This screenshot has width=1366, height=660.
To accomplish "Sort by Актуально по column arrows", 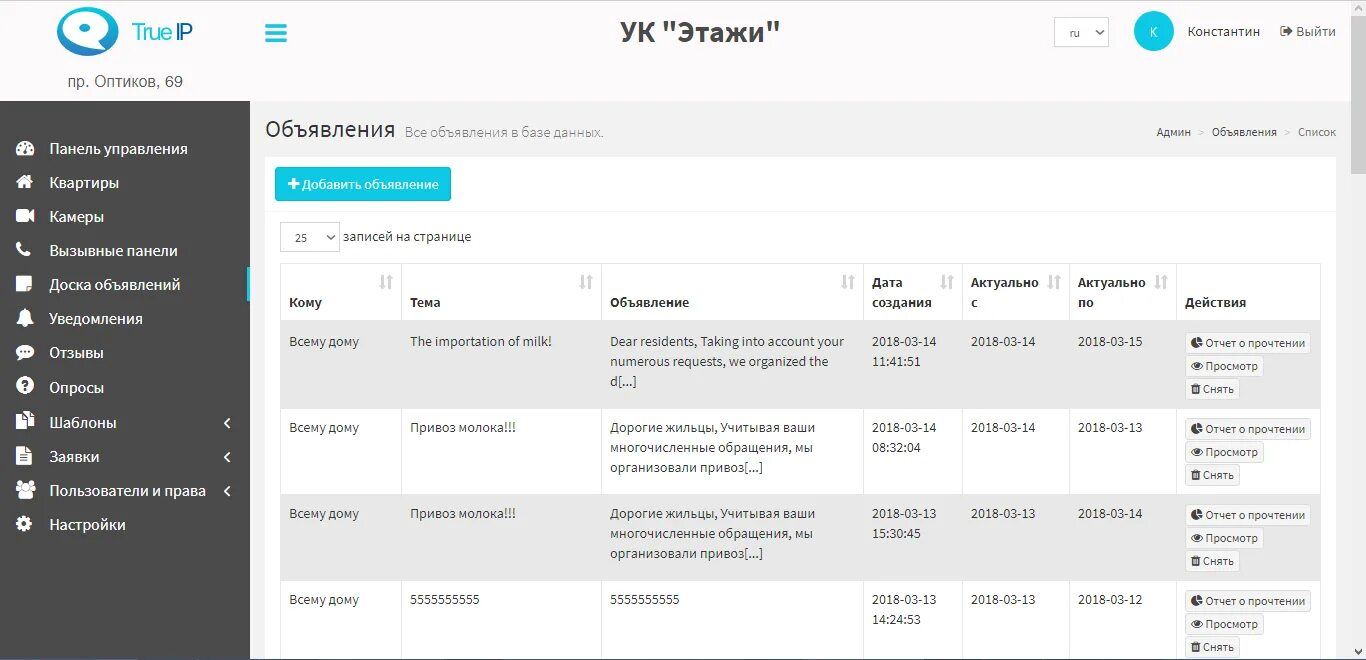I will tap(1161, 282).
